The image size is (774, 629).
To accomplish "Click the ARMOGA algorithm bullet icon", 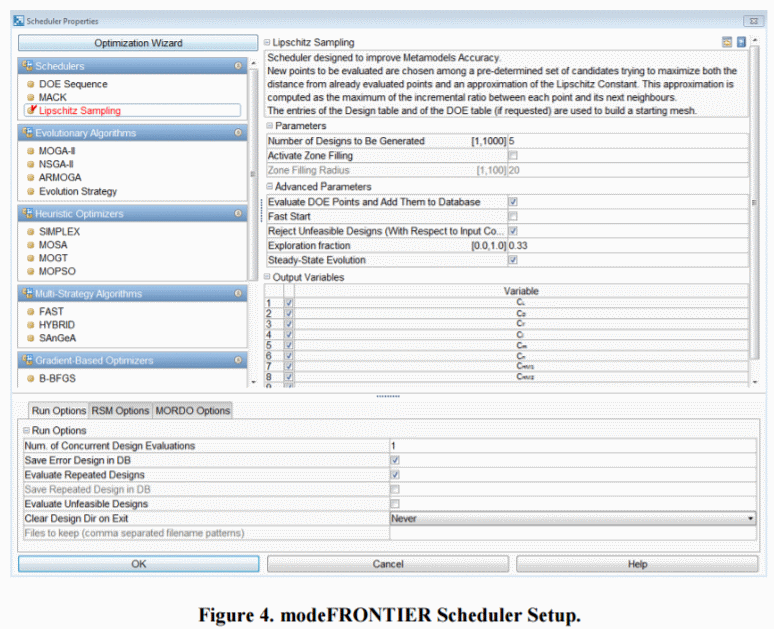I will click(x=31, y=178).
